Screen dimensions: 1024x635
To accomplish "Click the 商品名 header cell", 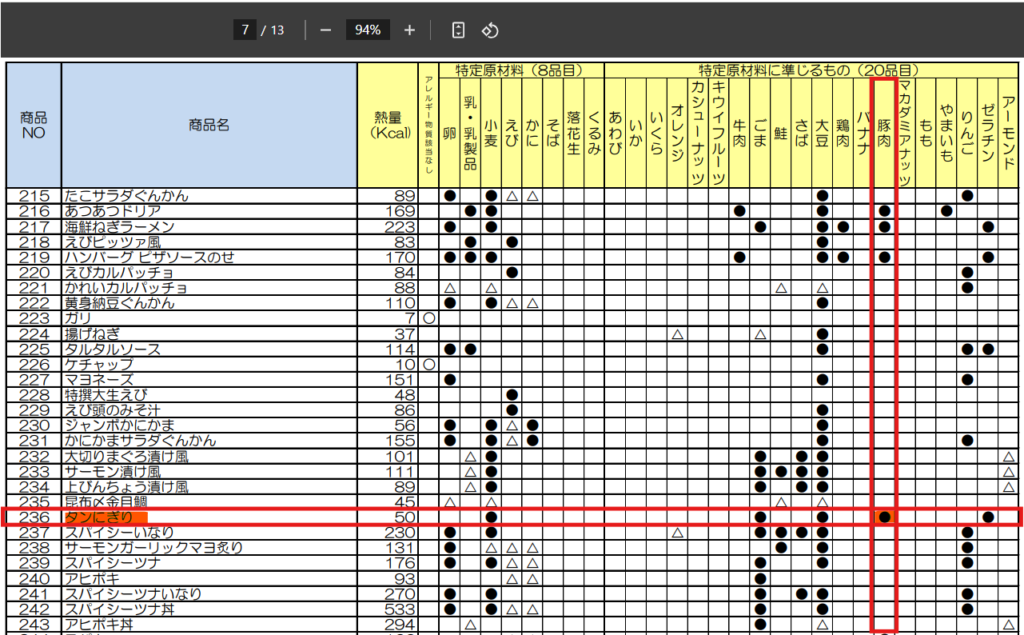I will tap(209, 125).
